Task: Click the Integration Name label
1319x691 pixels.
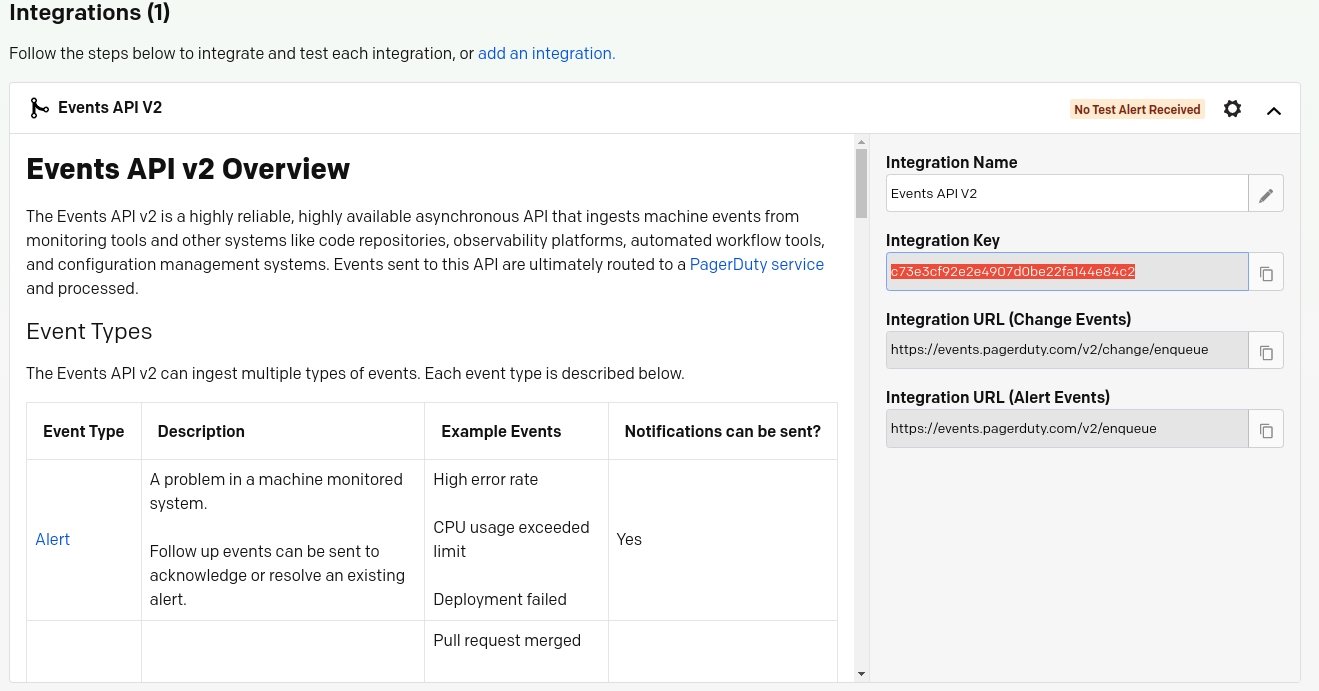Action: (x=952, y=163)
